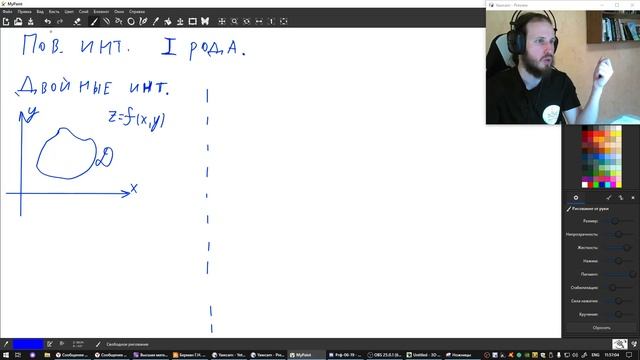Select the Pan view arrows tool
Image resolution: width=640 pixels, height=360 pixels.
pos(222,22)
